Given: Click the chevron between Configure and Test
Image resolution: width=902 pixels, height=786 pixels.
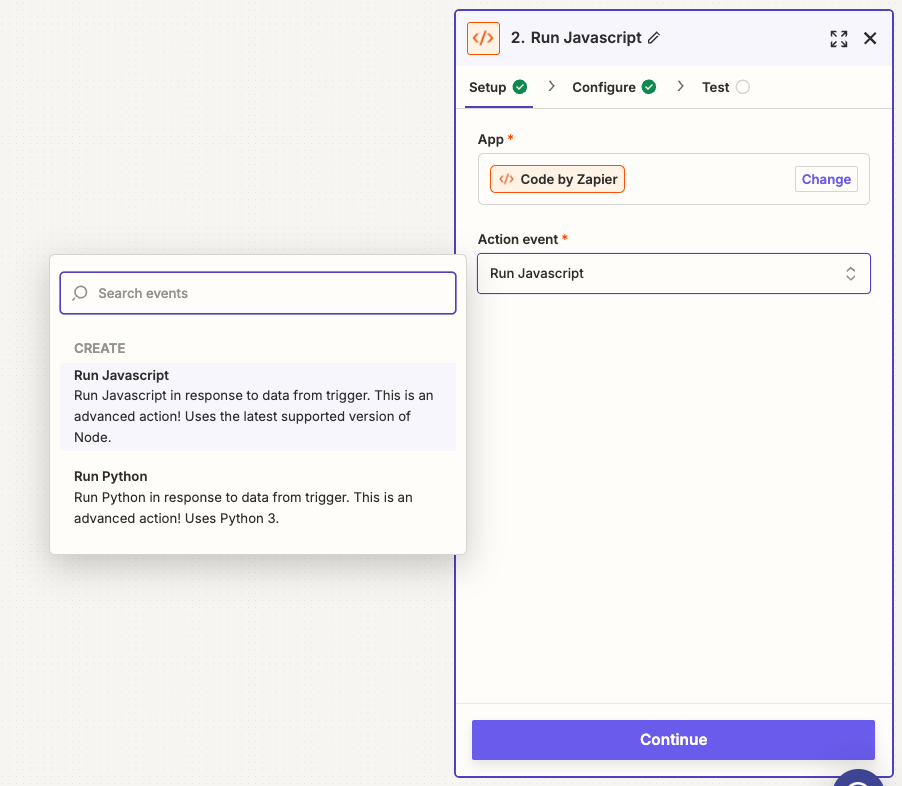Looking at the screenshot, I should pyautogui.click(x=681, y=86).
